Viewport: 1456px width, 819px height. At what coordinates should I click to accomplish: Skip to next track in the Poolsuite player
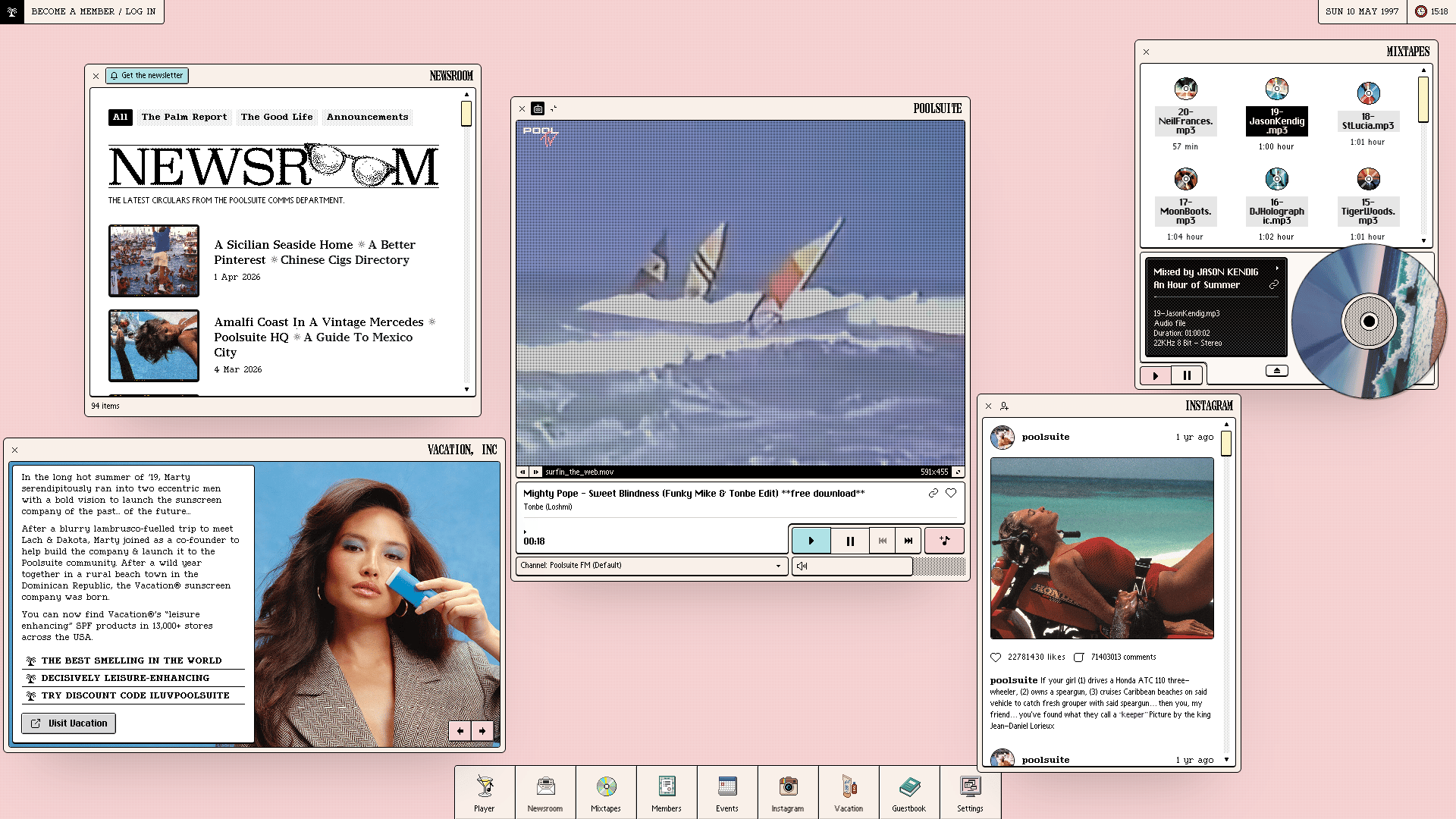908,541
